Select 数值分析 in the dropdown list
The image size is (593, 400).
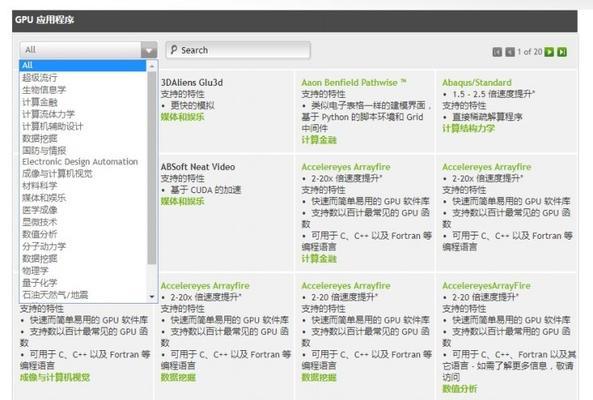pyautogui.click(x=40, y=234)
